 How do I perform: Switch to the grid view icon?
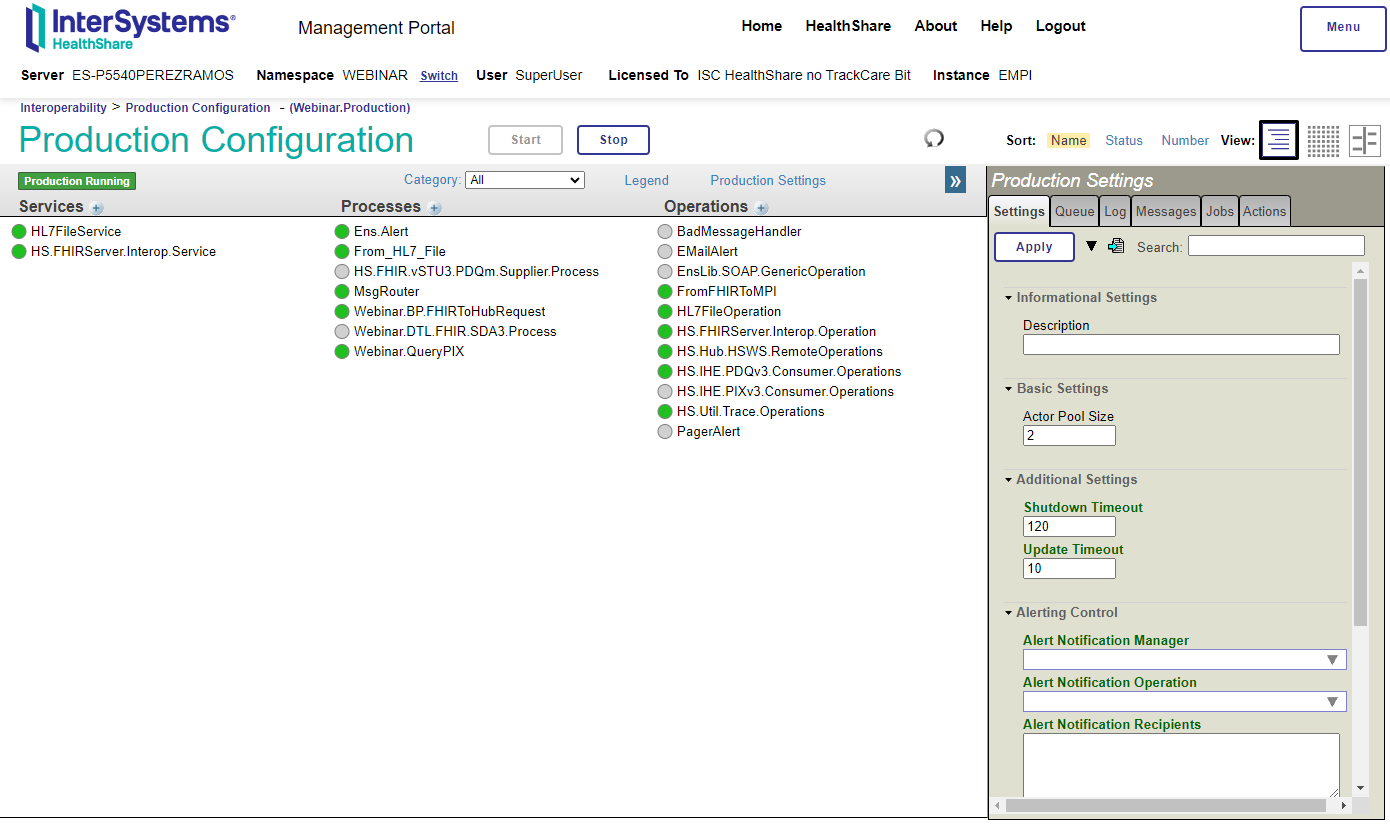tap(1323, 141)
